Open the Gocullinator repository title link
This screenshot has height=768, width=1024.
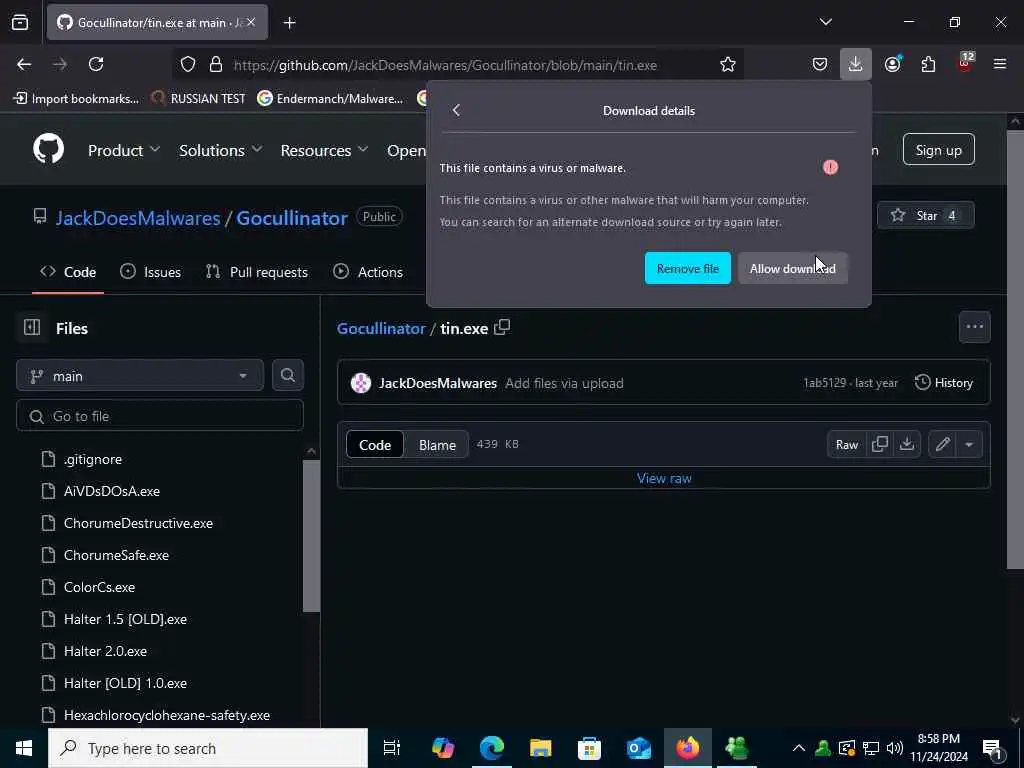tap(292, 217)
